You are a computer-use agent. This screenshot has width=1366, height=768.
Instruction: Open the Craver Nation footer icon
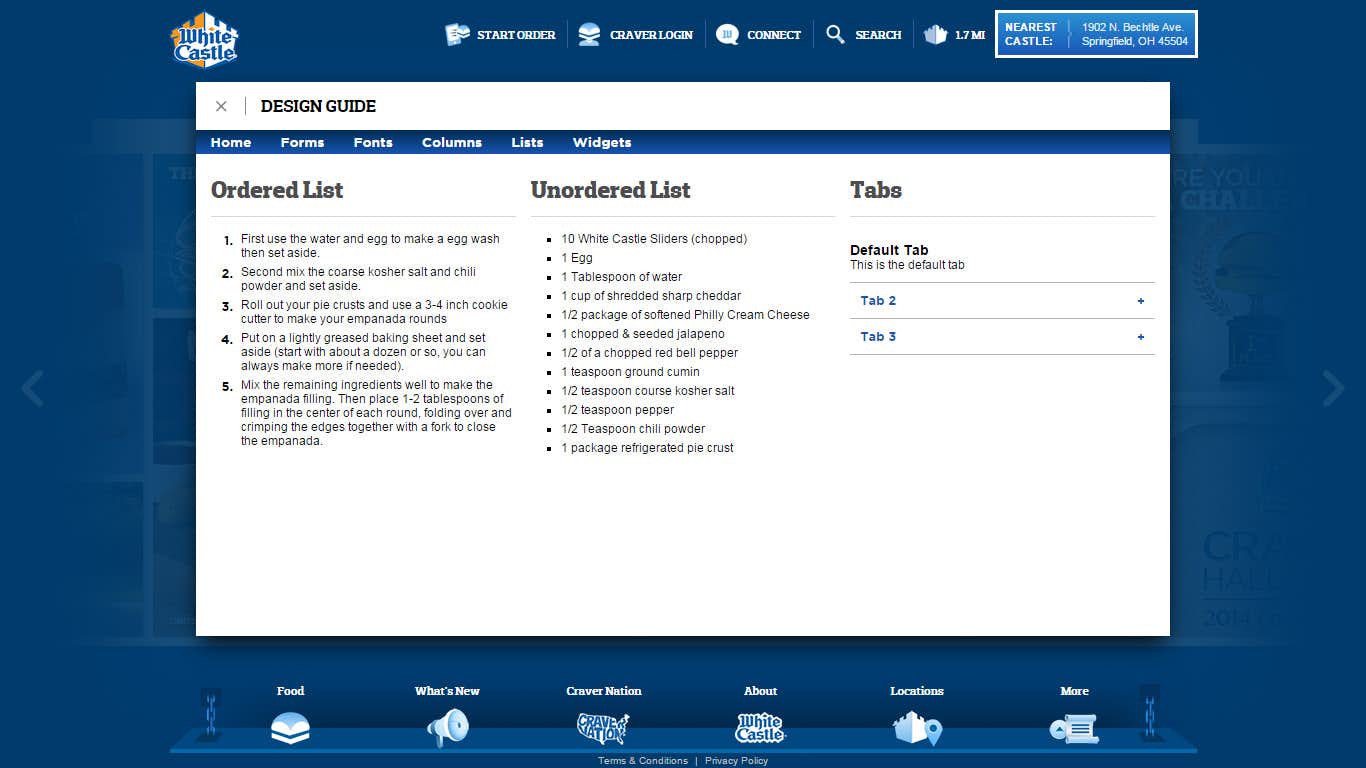[603, 727]
